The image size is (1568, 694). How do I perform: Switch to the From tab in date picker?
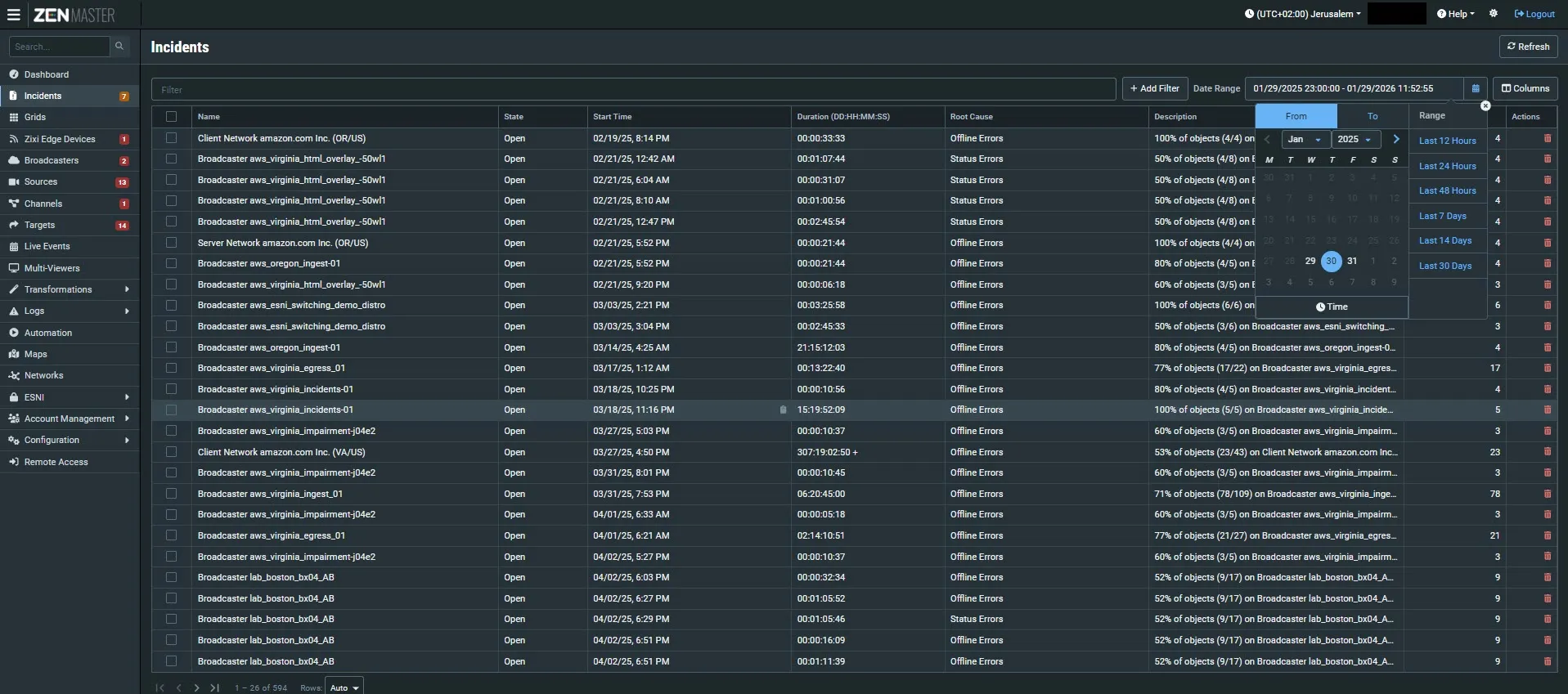click(x=1296, y=116)
